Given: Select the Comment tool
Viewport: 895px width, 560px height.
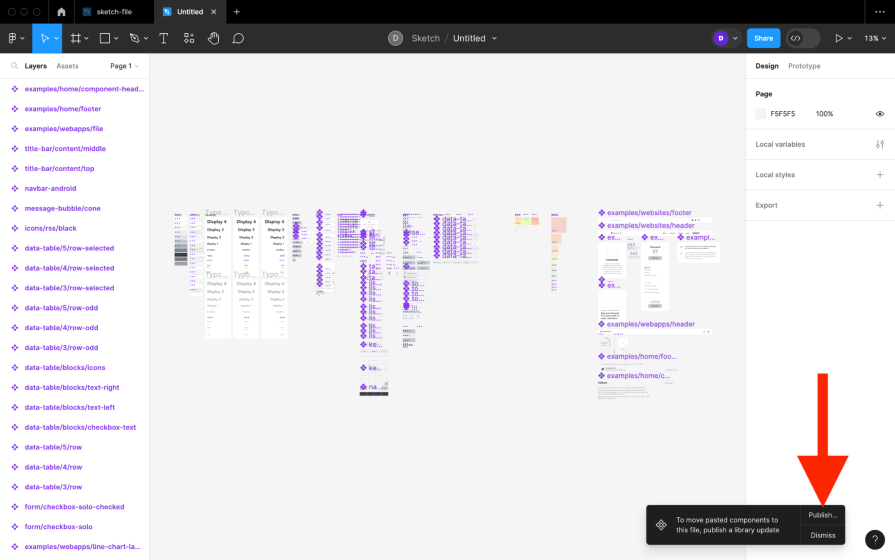Looking at the screenshot, I should [x=238, y=38].
